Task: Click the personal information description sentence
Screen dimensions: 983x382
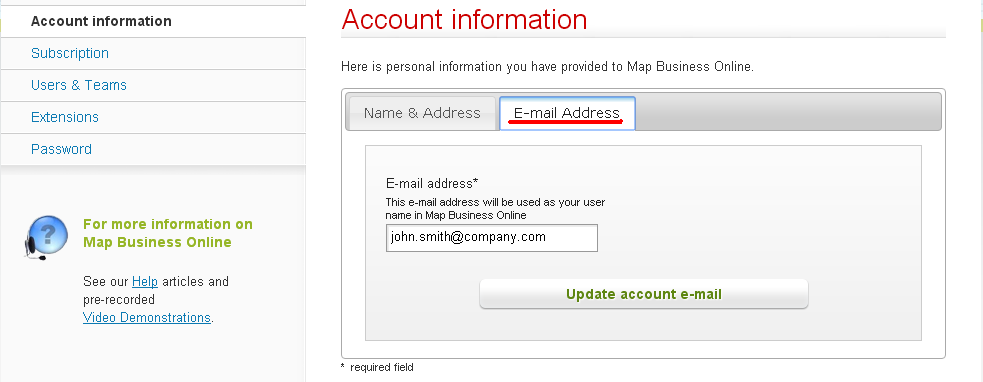Action: tap(547, 66)
